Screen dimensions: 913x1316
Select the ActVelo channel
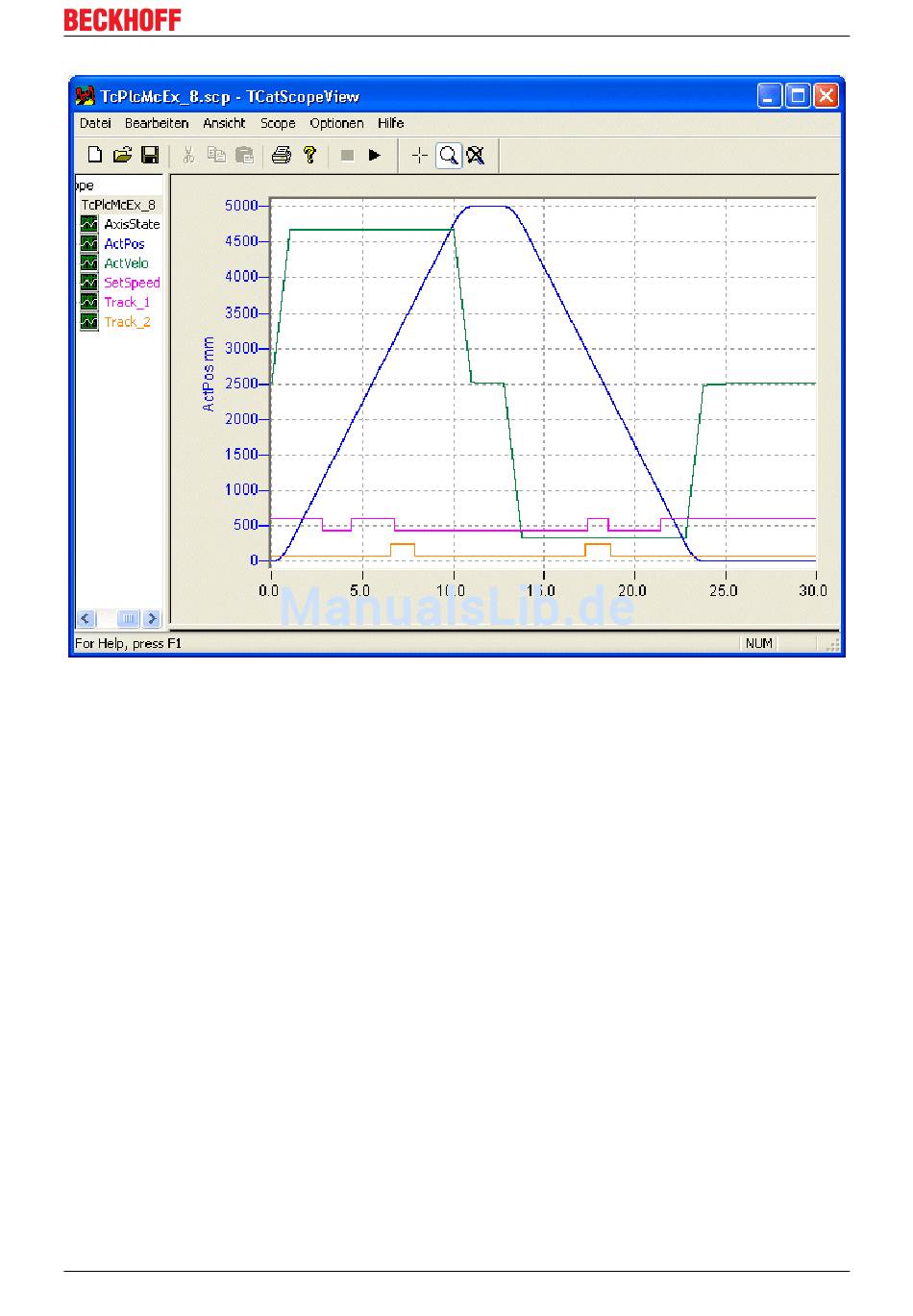click(x=126, y=263)
